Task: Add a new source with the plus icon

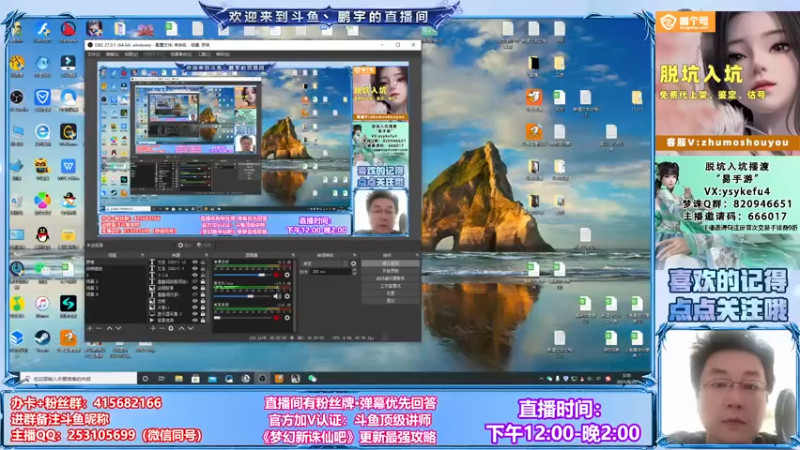Action: point(153,329)
